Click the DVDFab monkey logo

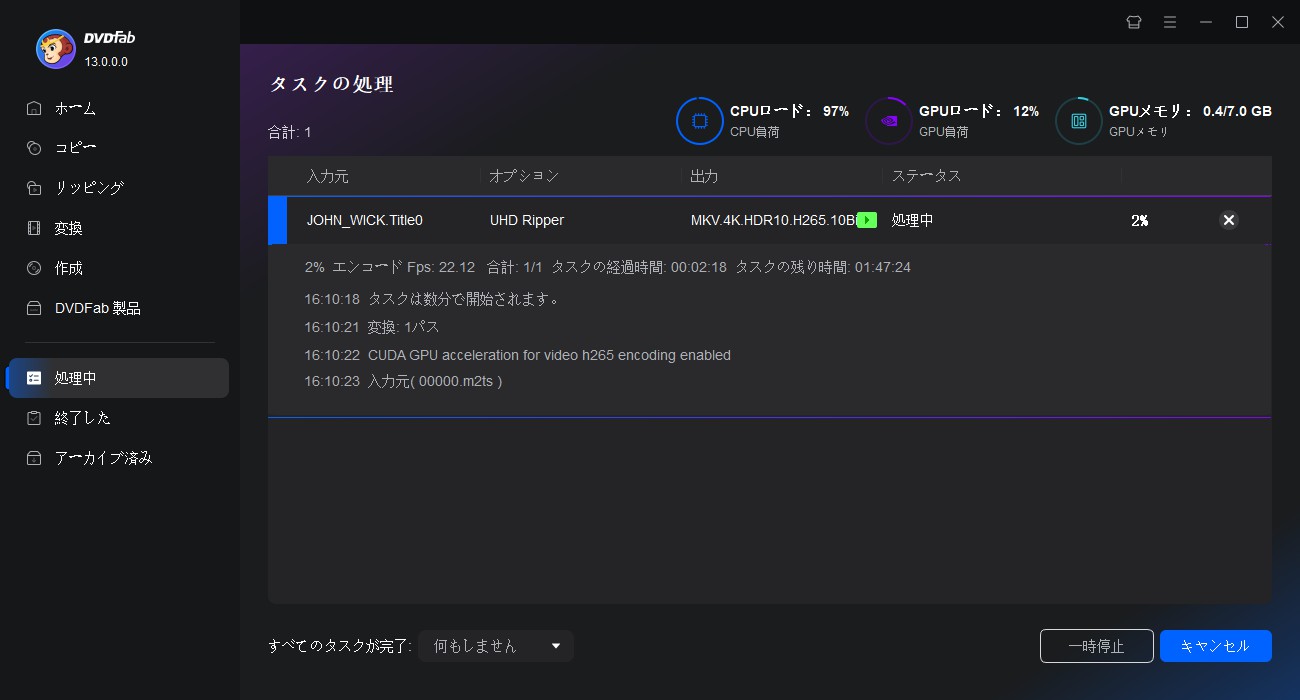[x=55, y=48]
